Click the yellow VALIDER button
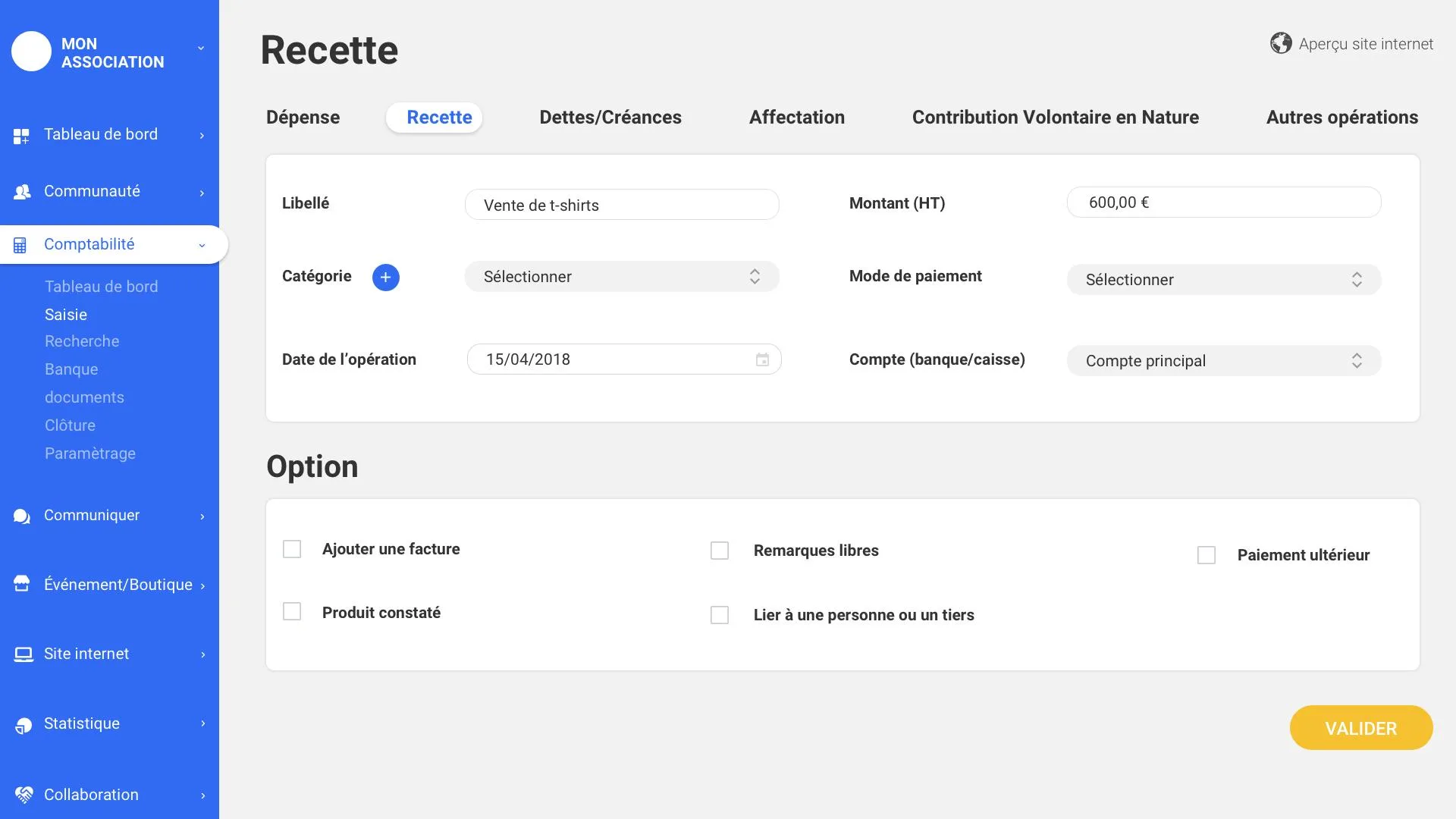This screenshot has height=819, width=1456. [1361, 728]
